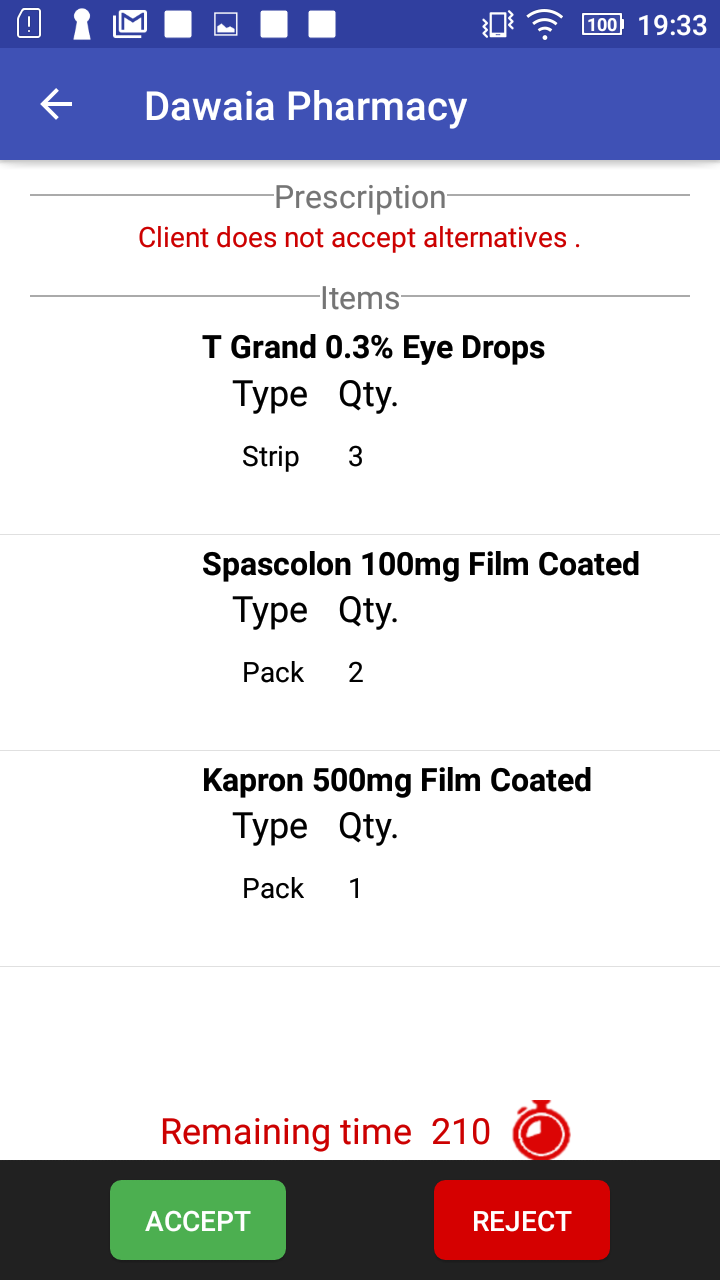720x1280 pixels.
Task: Click the red stopwatch timer icon
Action: [541, 1131]
